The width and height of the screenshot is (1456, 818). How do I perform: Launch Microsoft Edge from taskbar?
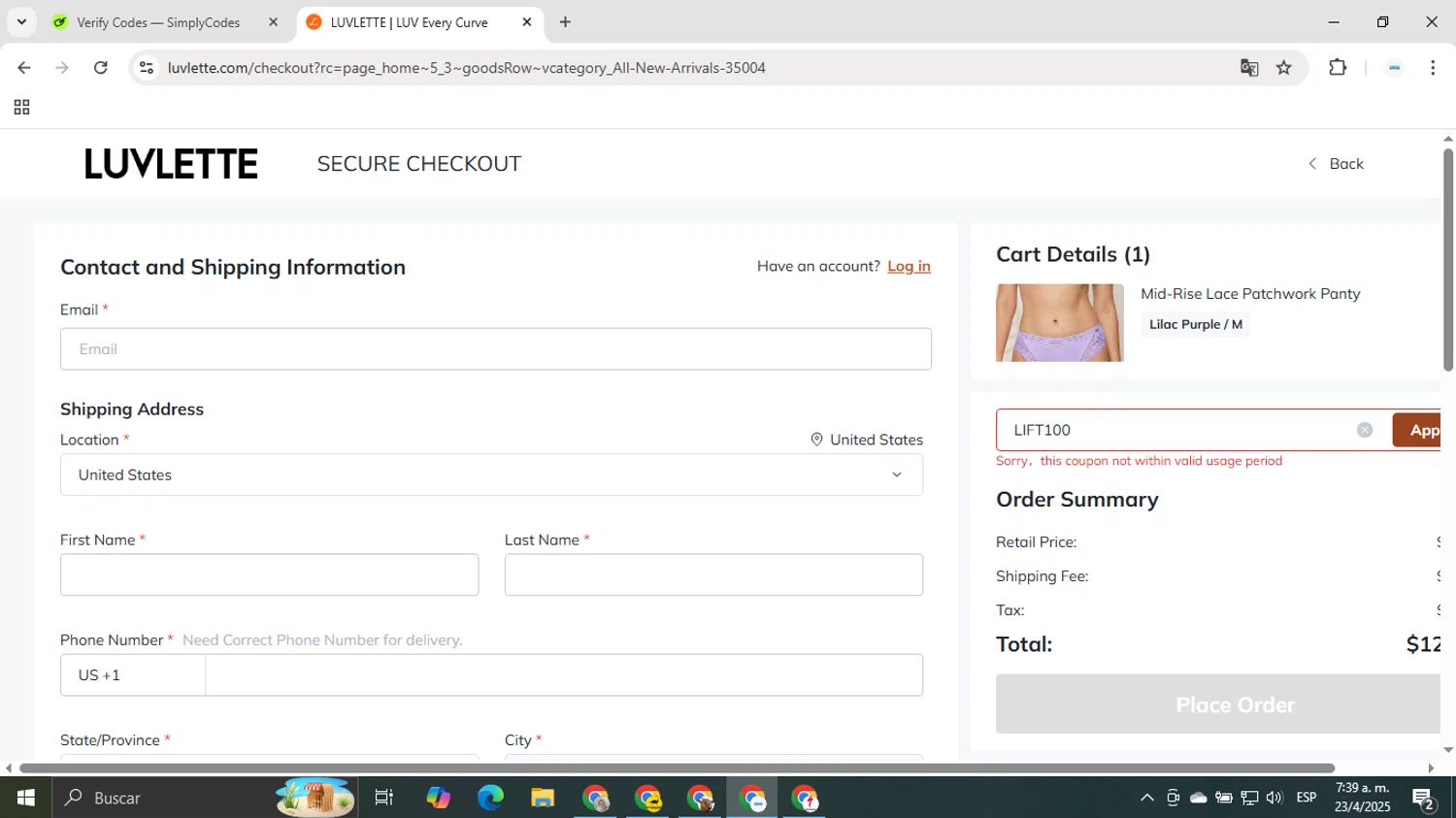point(490,798)
